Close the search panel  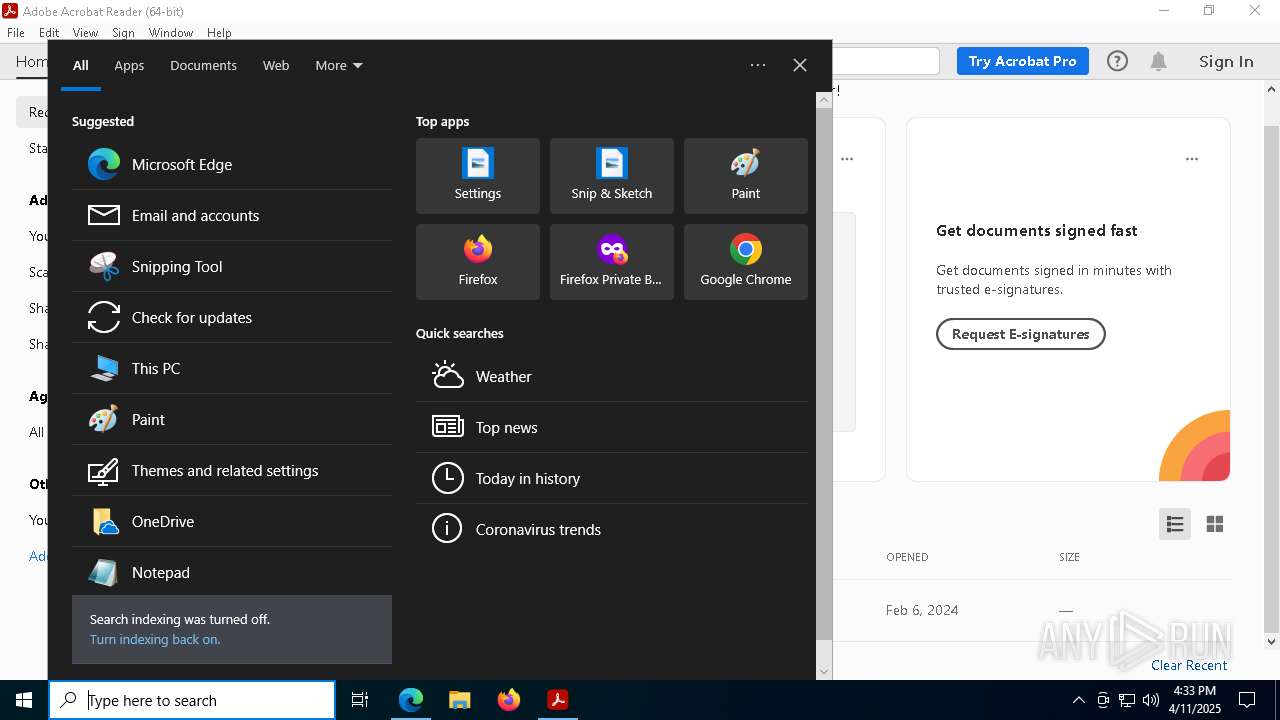800,65
